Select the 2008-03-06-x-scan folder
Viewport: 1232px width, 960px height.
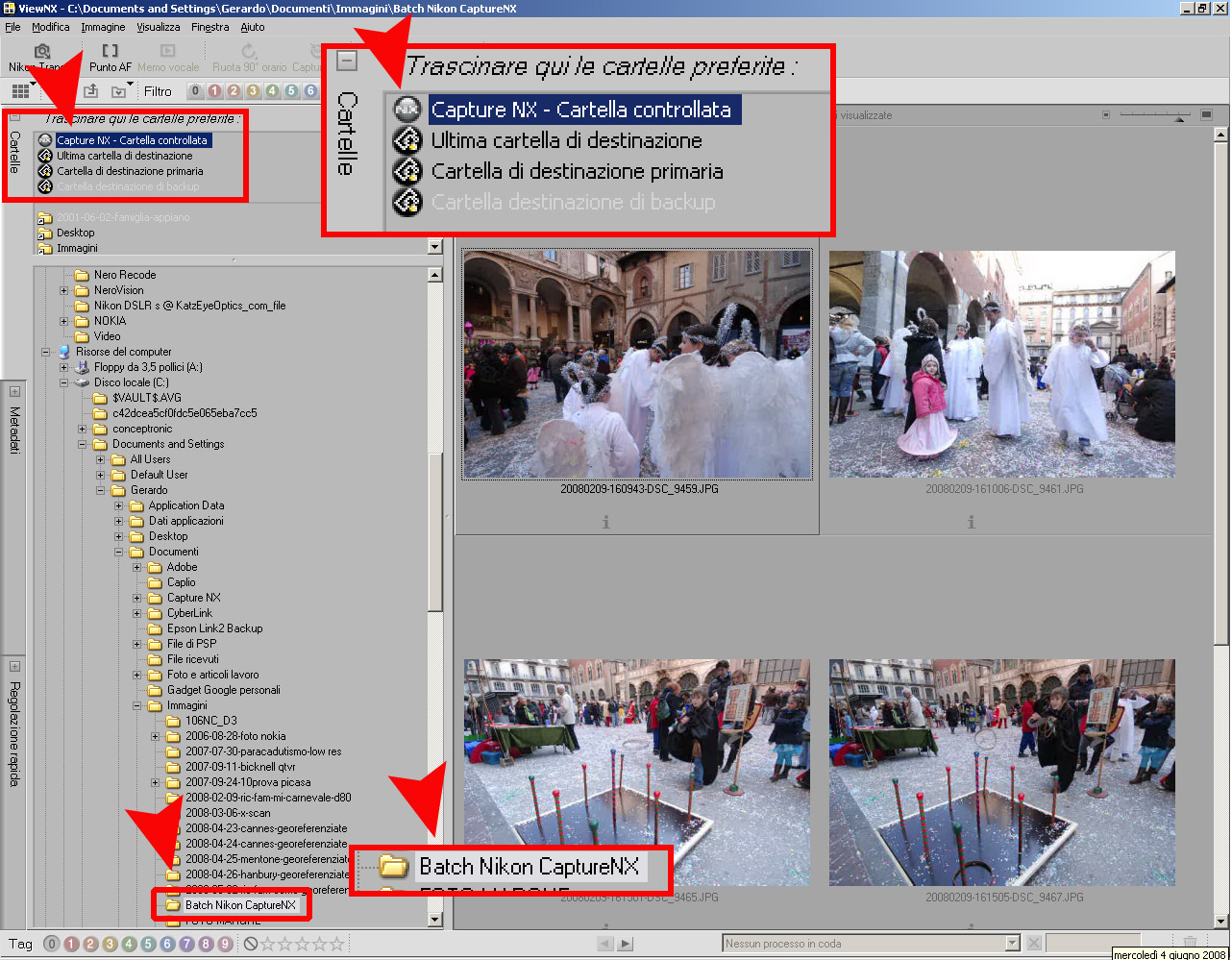(x=228, y=813)
